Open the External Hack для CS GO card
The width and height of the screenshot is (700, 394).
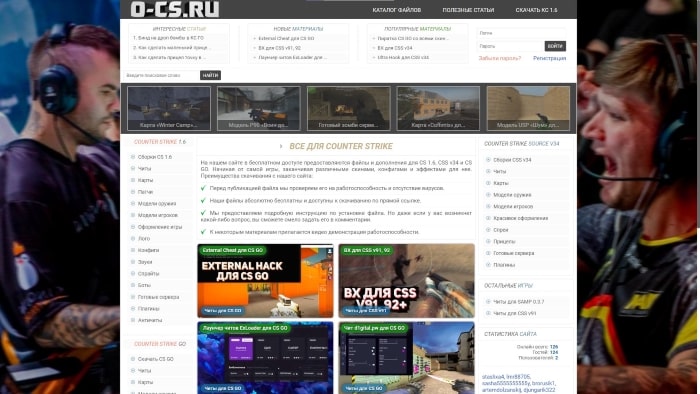[265, 281]
